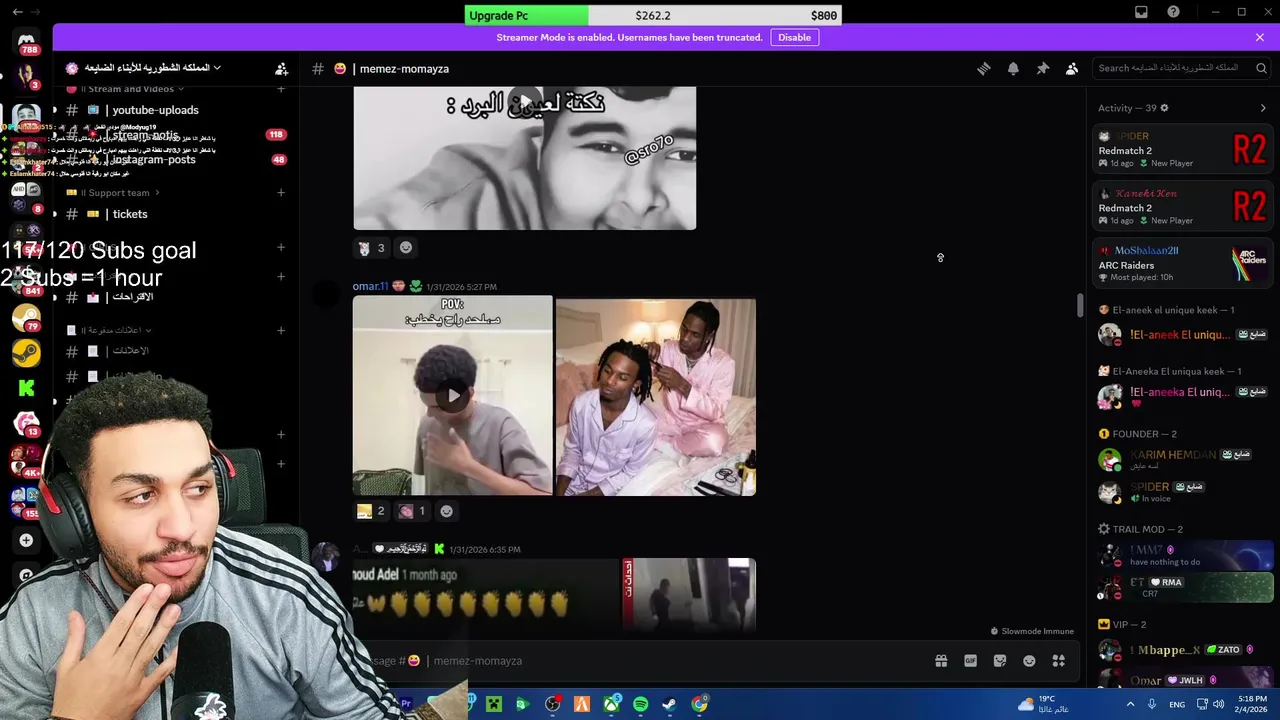
Task: Open Spotify from the taskbar
Action: point(640,704)
